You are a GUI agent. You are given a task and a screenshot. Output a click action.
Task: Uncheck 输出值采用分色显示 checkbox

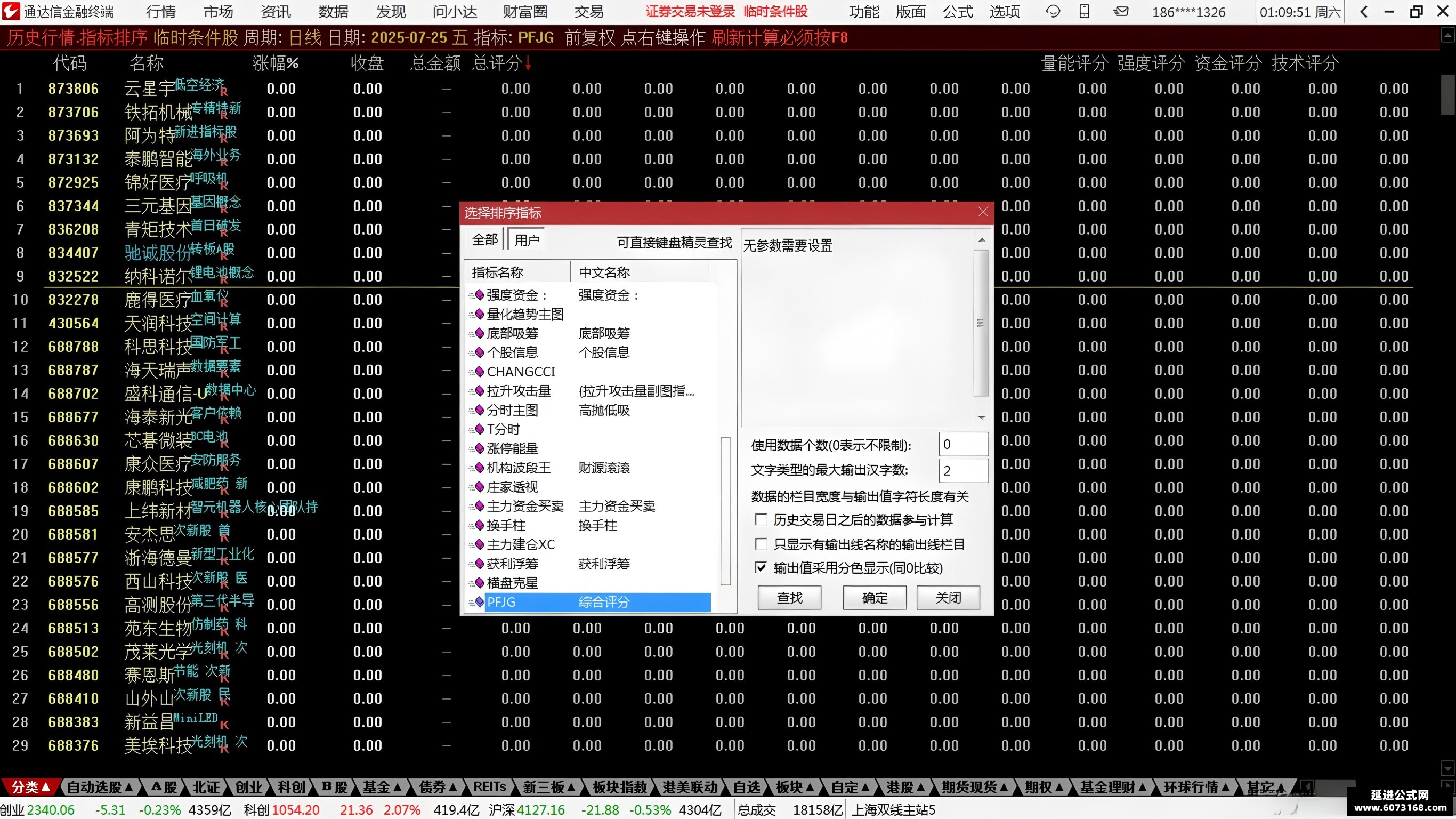pos(762,568)
